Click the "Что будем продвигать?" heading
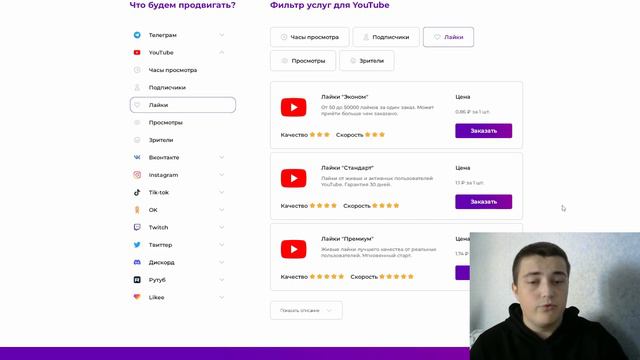Viewport: 640px width, 360px height. (x=182, y=5)
